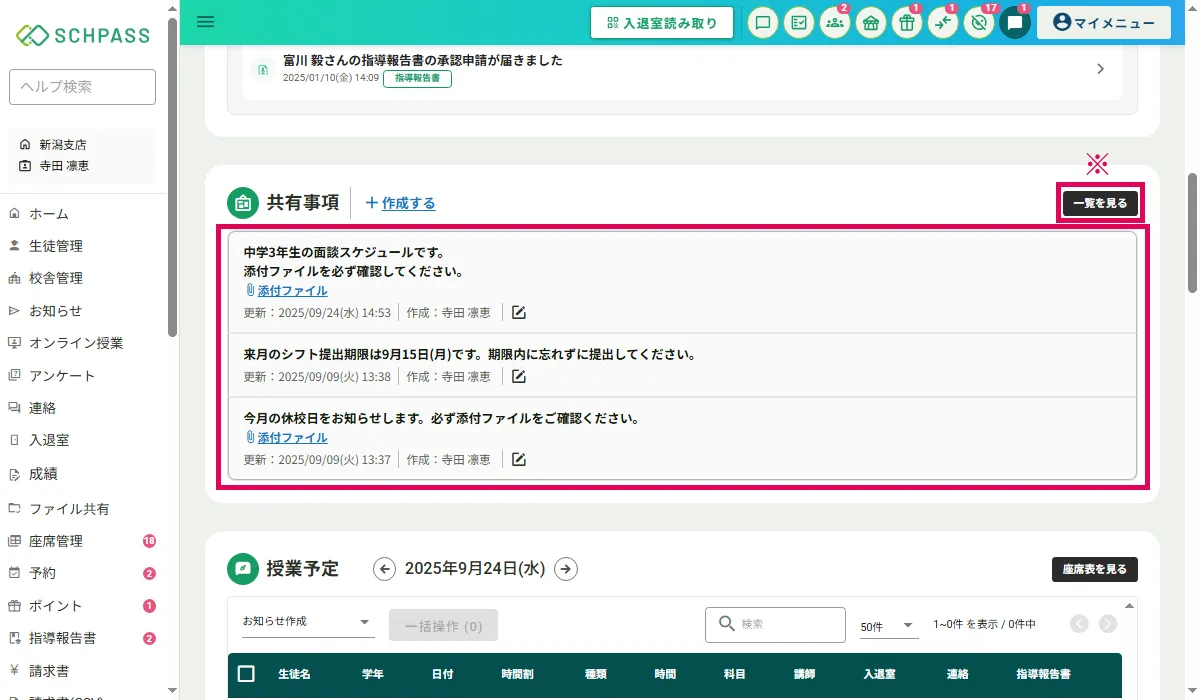
Task: Tick the select-all checkbox in the schedule table
Action: [x=246, y=674]
